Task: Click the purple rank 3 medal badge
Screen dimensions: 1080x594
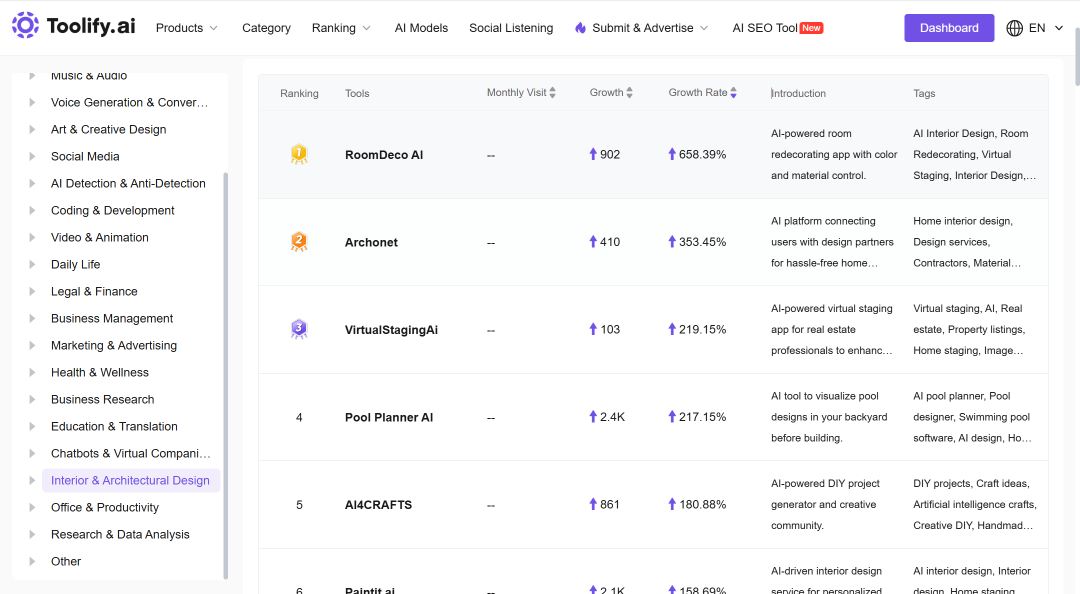Action: pyautogui.click(x=299, y=329)
